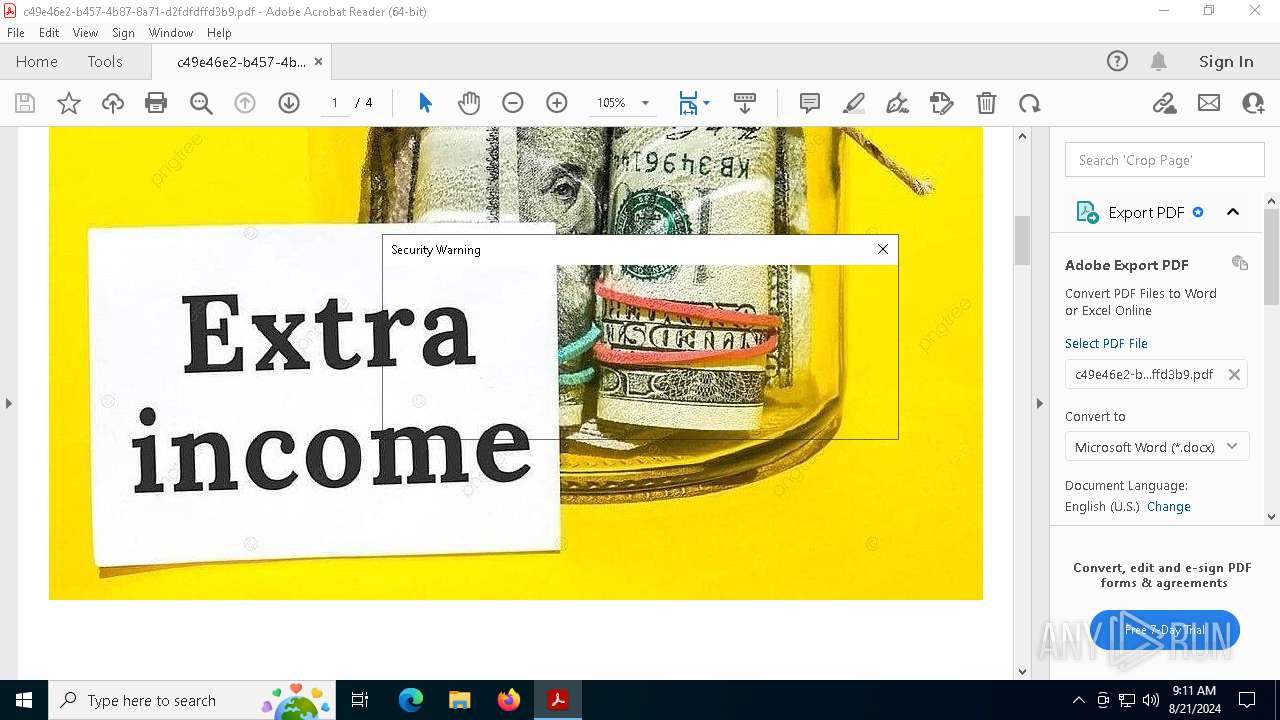Delete with the trash icon
The width and height of the screenshot is (1280, 720).
986,103
